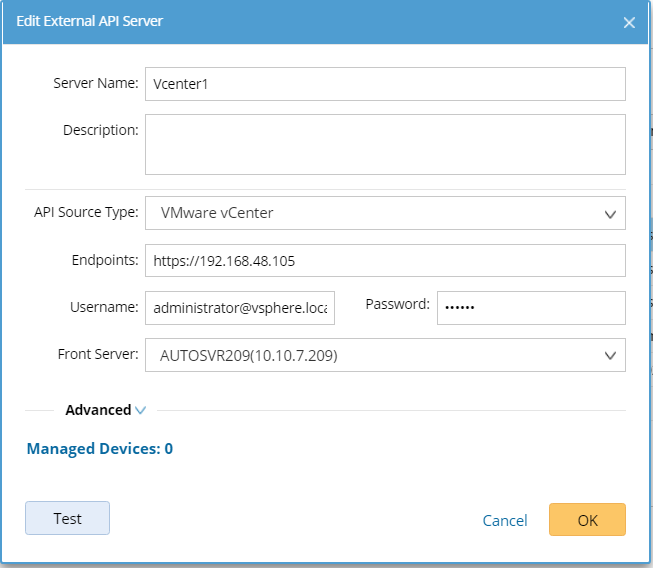
Task: Click the Server Name label text
Action: pos(96,83)
